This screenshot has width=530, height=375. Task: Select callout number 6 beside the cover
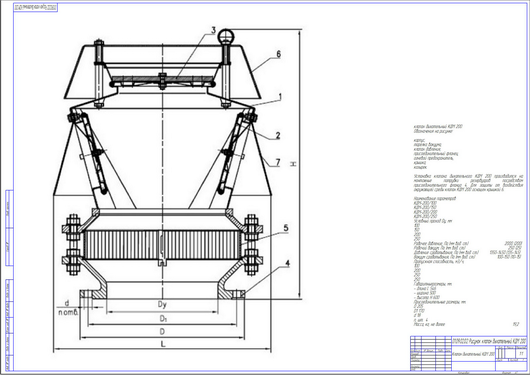click(278, 54)
